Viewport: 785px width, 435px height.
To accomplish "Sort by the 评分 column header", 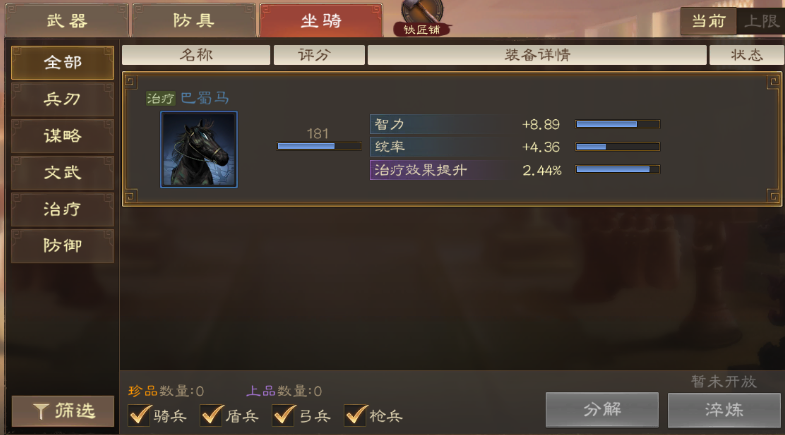I will coord(319,55).
